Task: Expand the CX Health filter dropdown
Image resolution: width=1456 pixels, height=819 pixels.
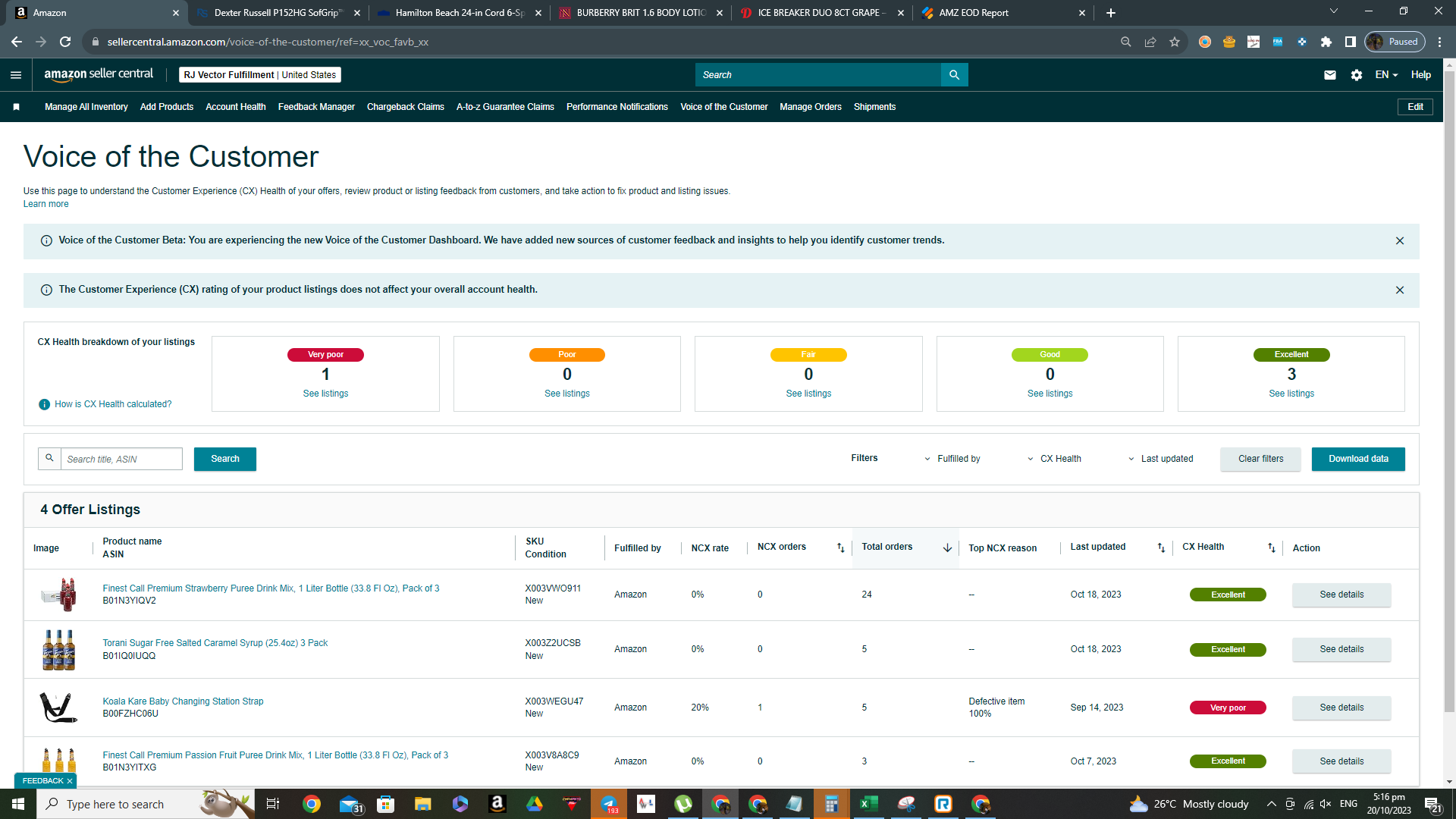Action: [1054, 459]
